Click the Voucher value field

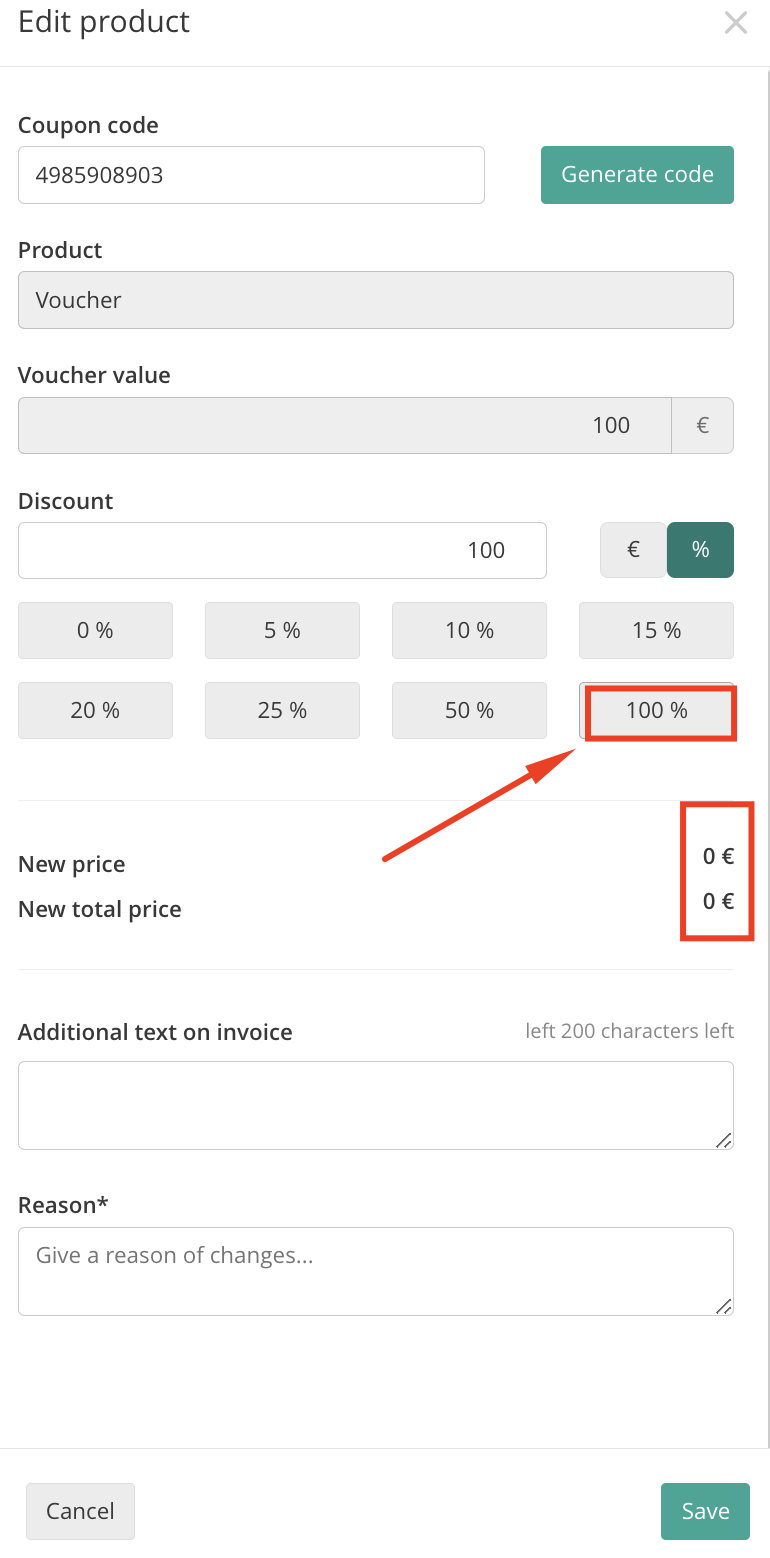pyautogui.click(x=344, y=425)
